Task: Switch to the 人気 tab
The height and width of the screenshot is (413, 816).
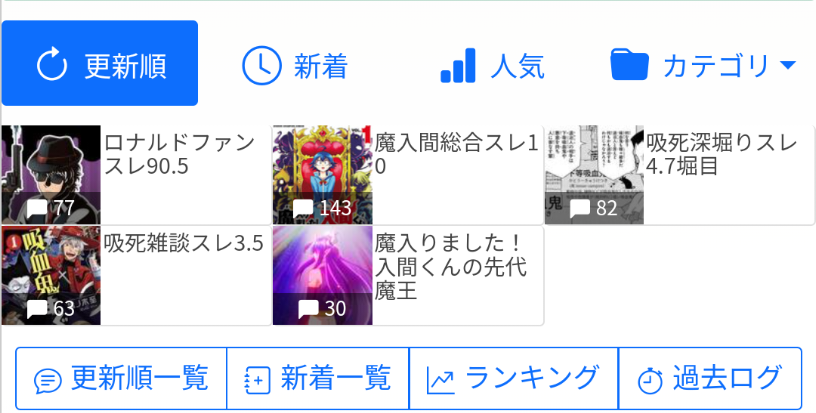Action: click(x=492, y=66)
